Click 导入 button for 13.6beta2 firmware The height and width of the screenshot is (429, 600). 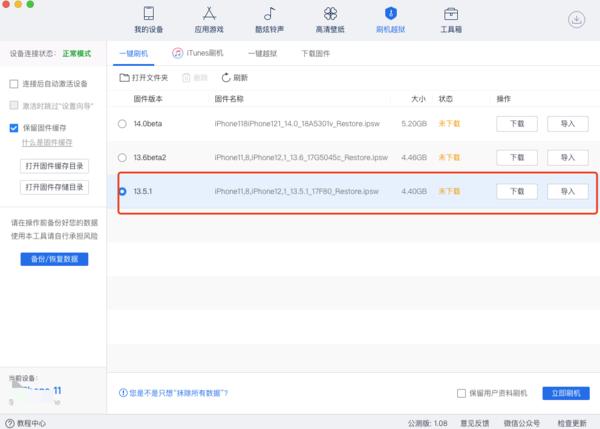567,157
